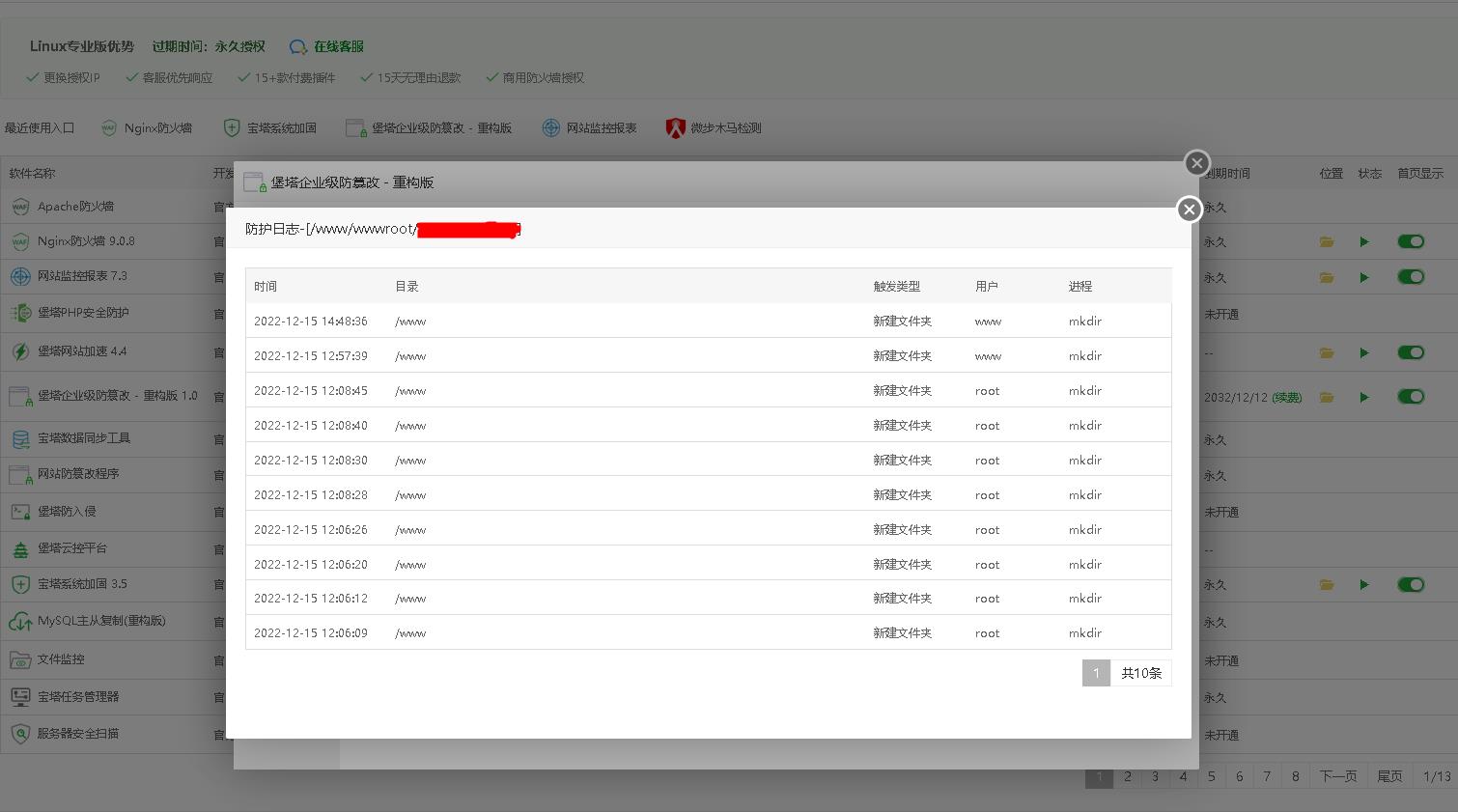Viewport: 1458px width, 812px height.
Task: Open 网站监控报表 shortcut in recent entries
Action: pyautogui.click(x=589, y=127)
